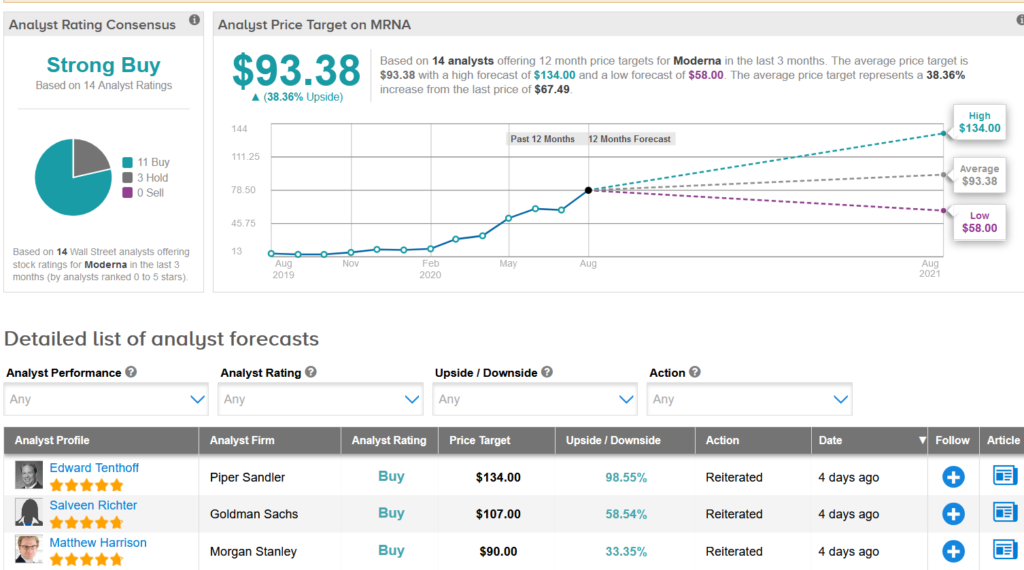Click Salveen Richter profile silhouette
1024x570 pixels.
pyautogui.click(x=29, y=513)
